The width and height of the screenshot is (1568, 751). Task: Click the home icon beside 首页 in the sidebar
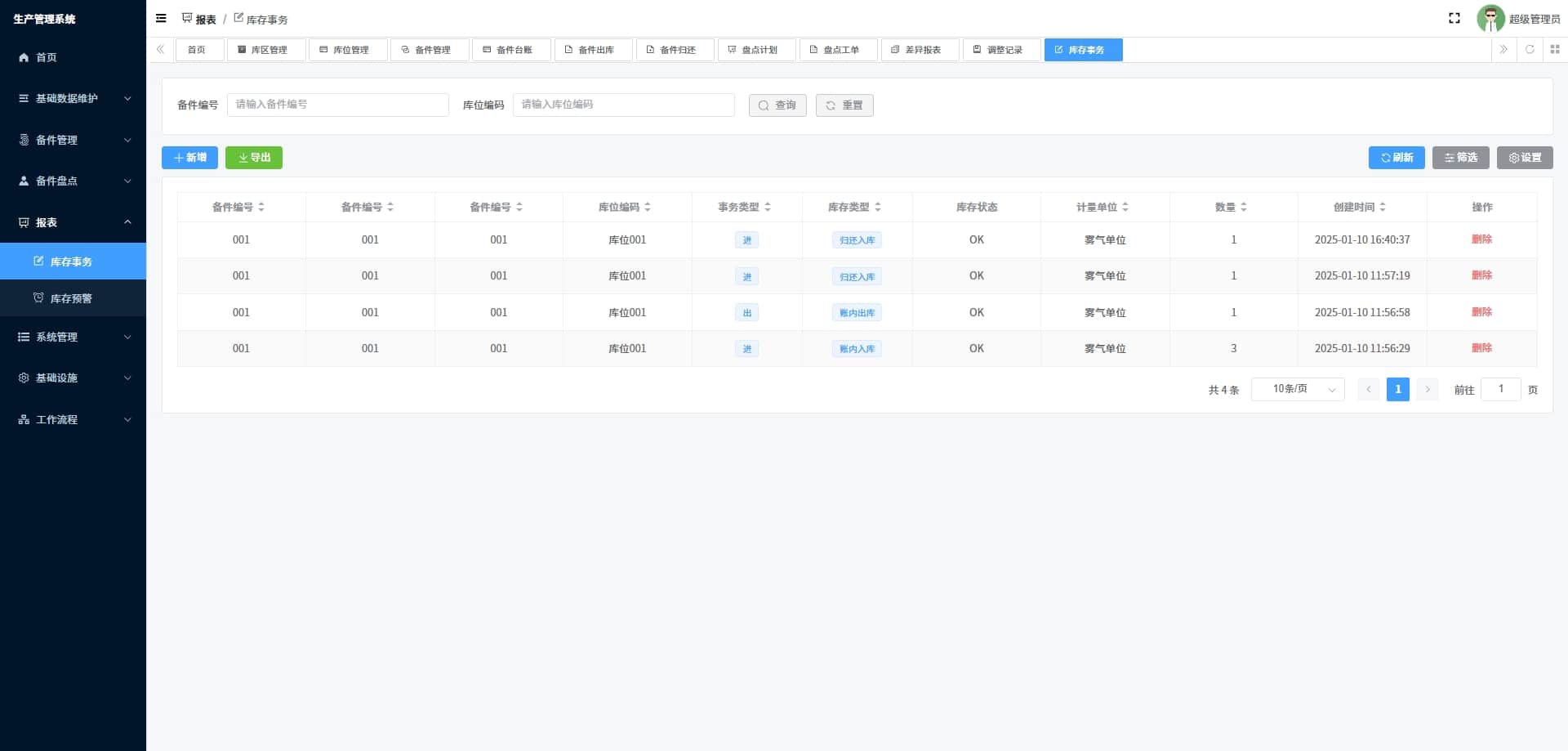(x=24, y=57)
